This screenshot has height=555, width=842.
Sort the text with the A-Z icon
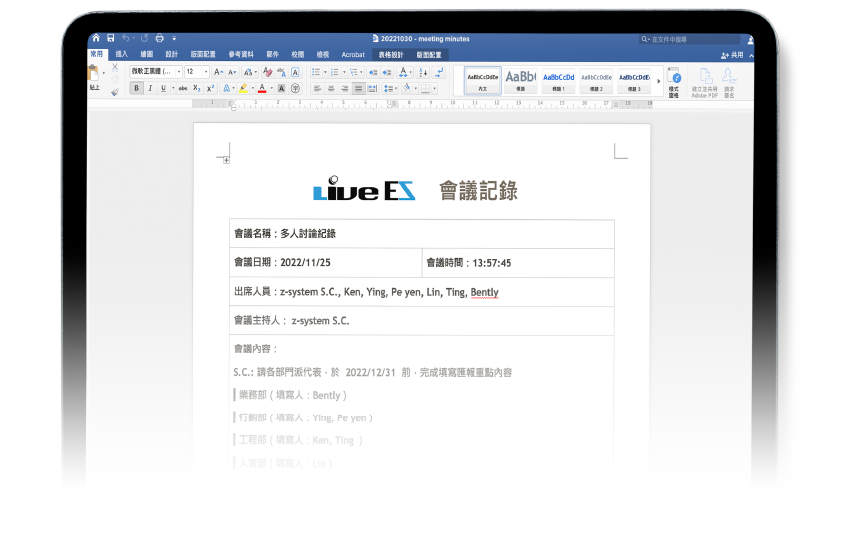pos(423,72)
